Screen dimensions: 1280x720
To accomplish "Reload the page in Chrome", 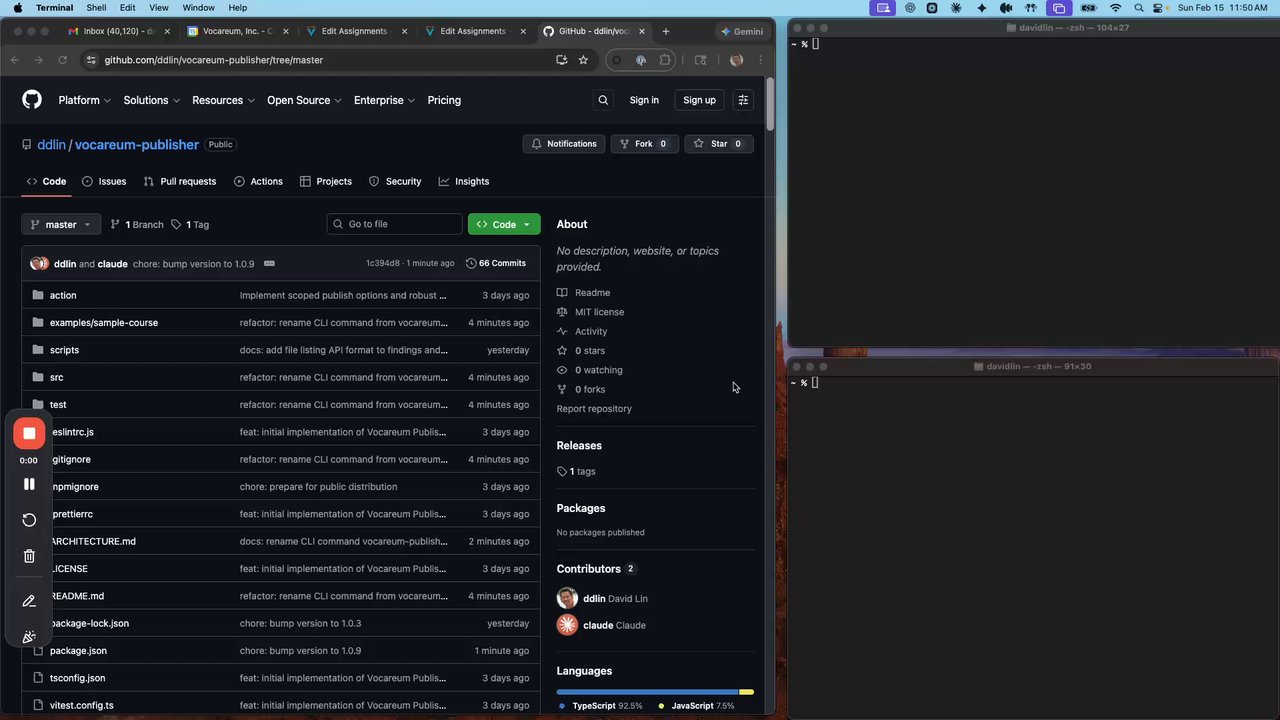I will click(x=62, y=60).
